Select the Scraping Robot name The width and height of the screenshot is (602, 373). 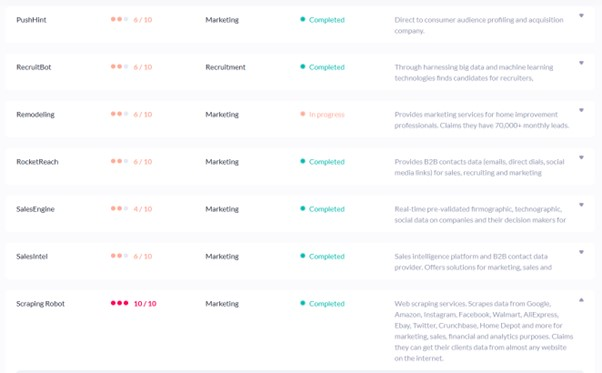[x=40, y=304]
